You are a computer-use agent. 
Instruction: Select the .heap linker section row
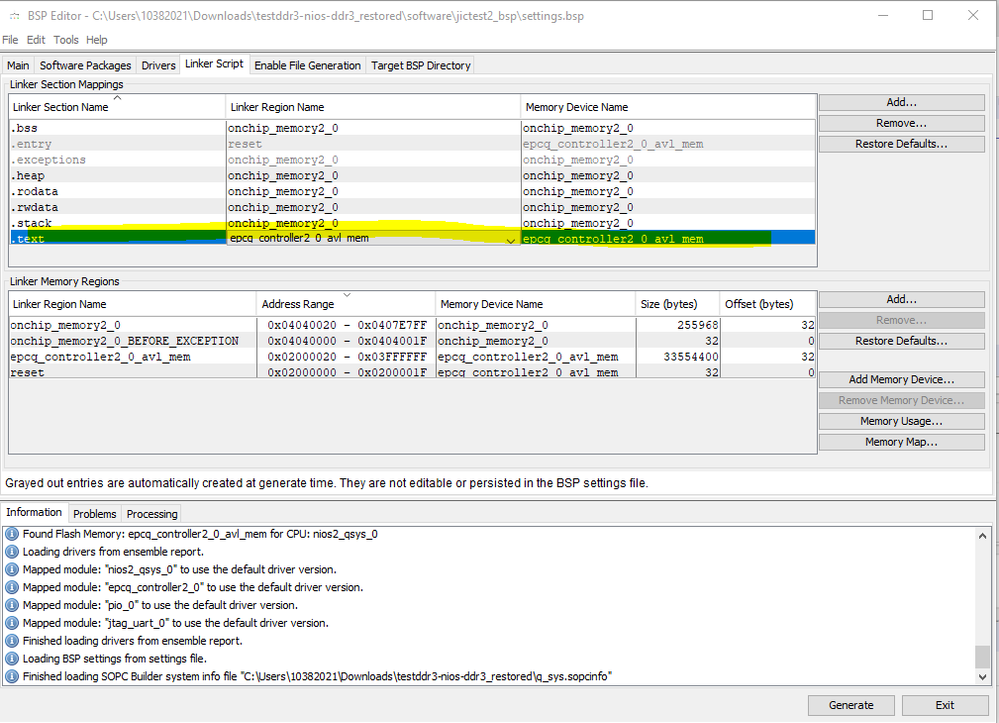click(x=117, y=176)
